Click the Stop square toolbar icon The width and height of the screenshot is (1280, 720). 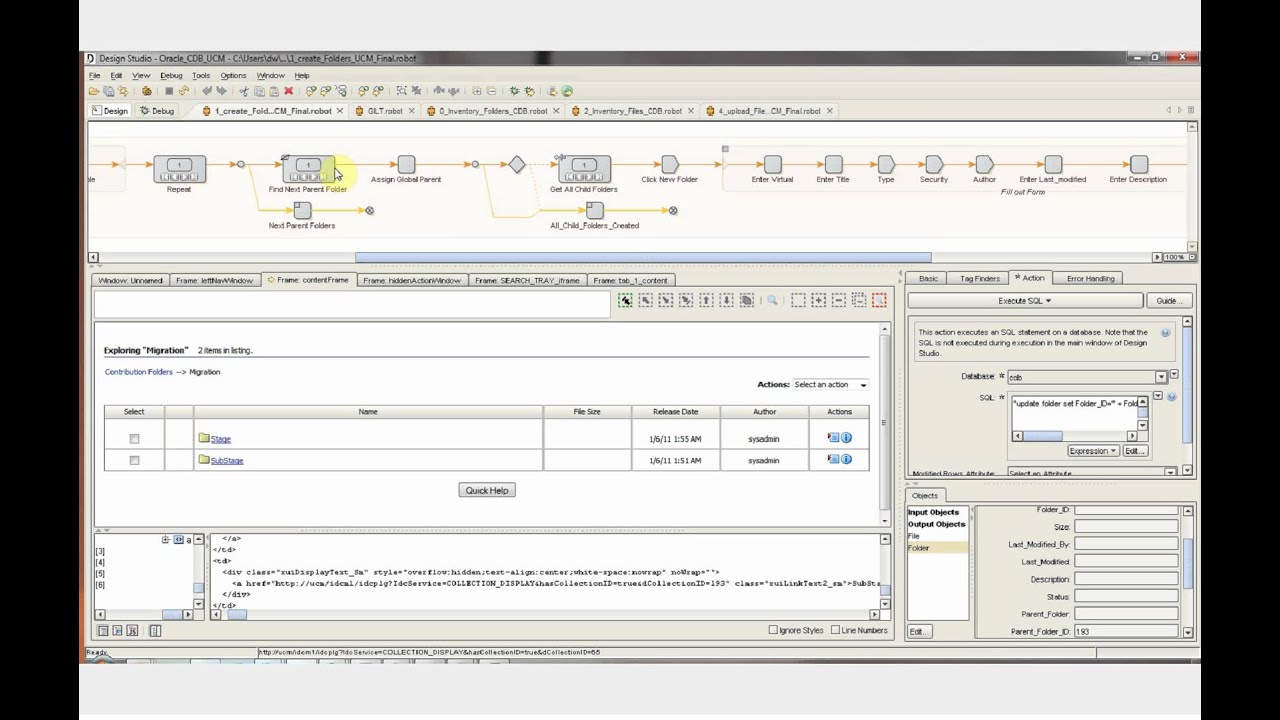point(169,91)
